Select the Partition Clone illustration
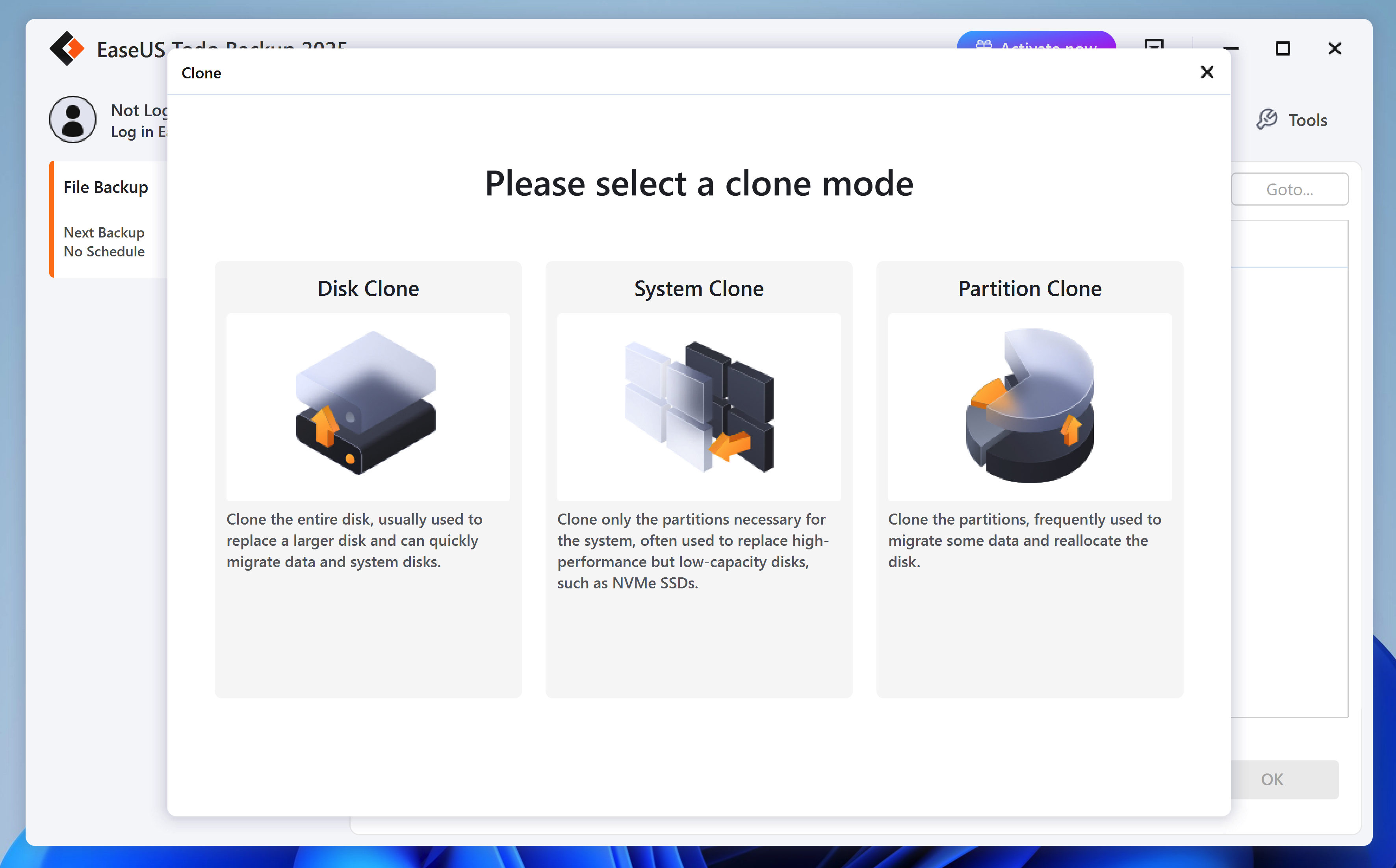The image size is (1396, 868). point(1029,406)
